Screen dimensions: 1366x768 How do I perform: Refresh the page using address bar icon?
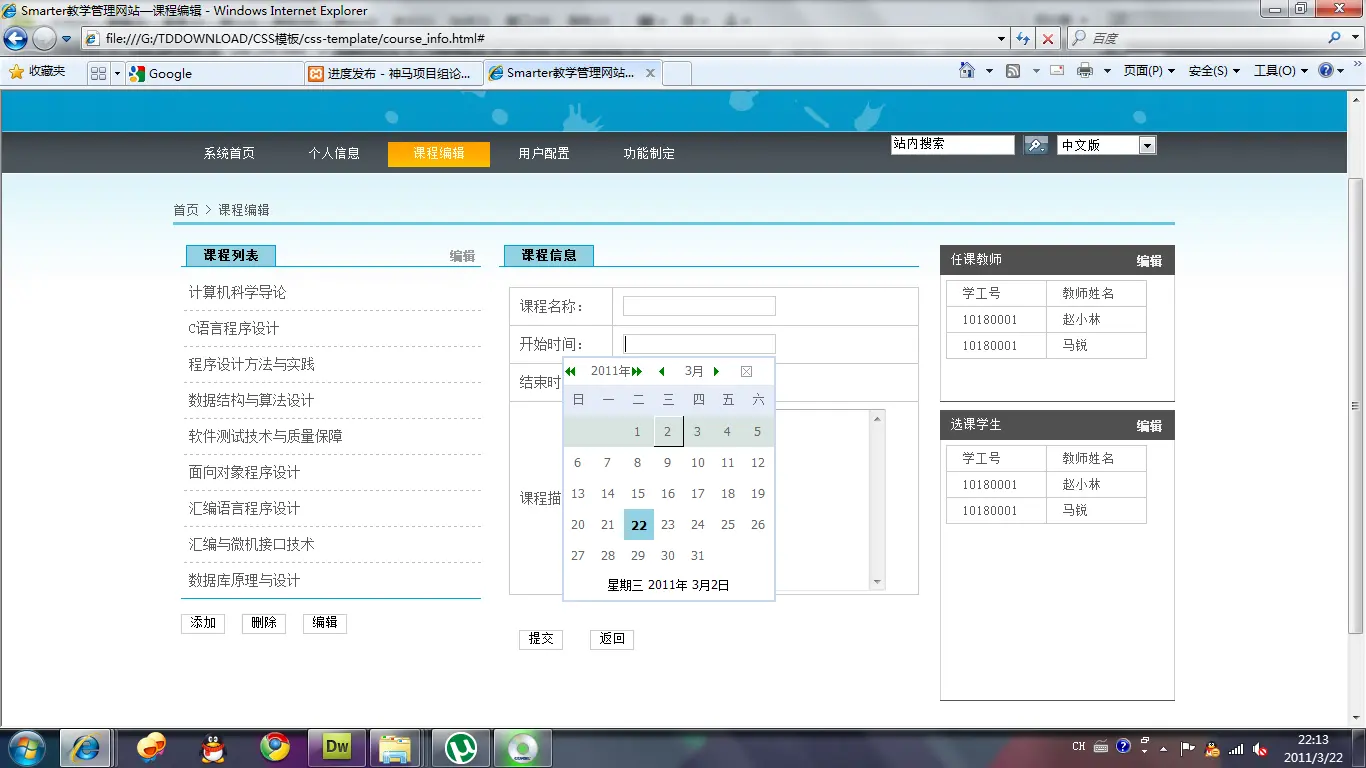[1022, 39]
